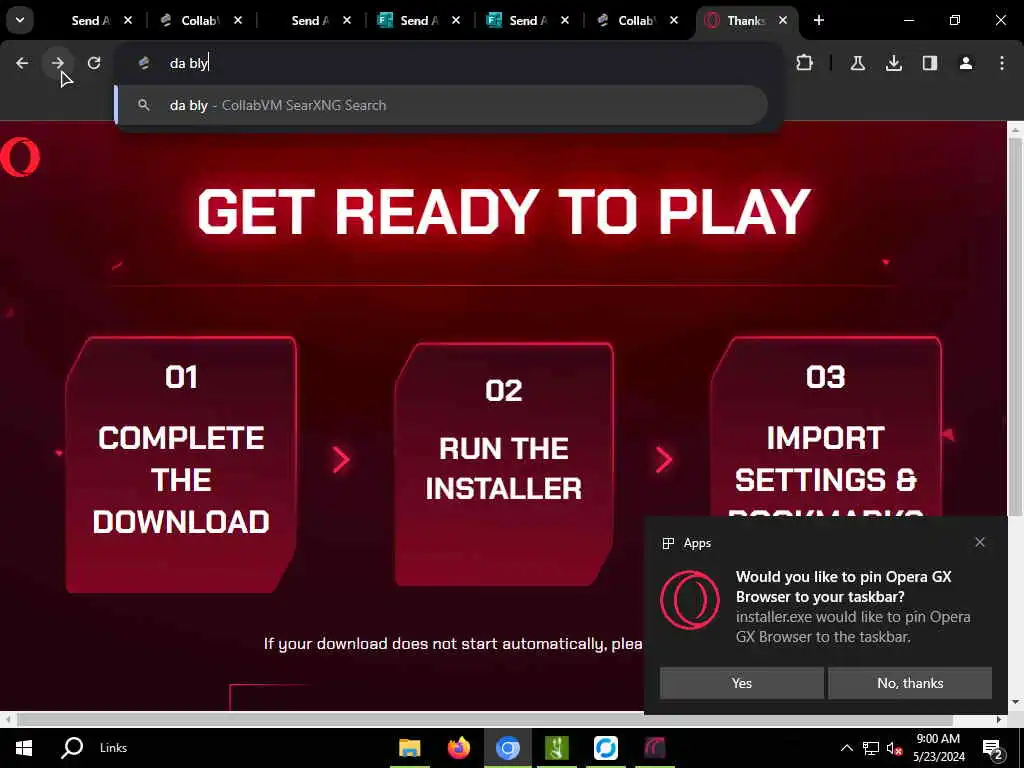Click 'Would you like to pin Opera GX' text
This screenshot has height=768, width=1024.
pos(843,586)
